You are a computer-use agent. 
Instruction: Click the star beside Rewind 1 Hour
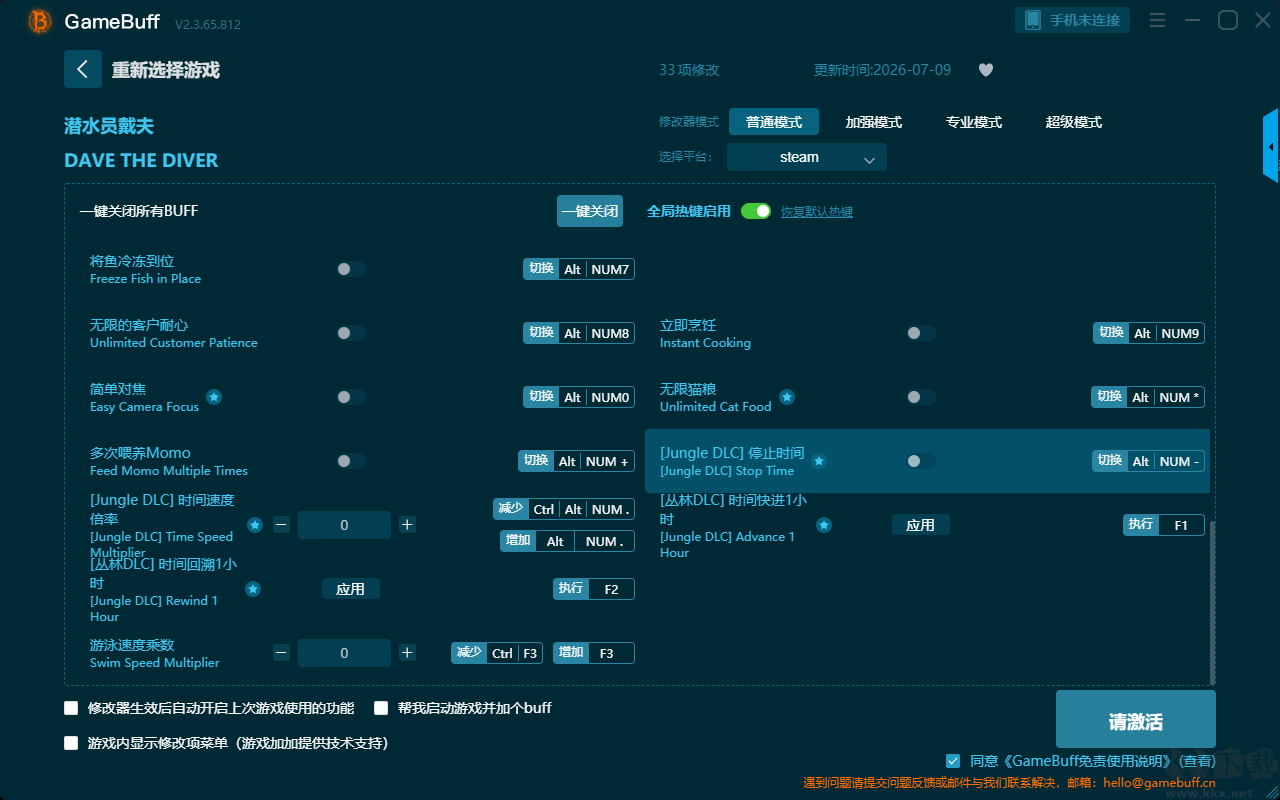click(x=253, y=589)
